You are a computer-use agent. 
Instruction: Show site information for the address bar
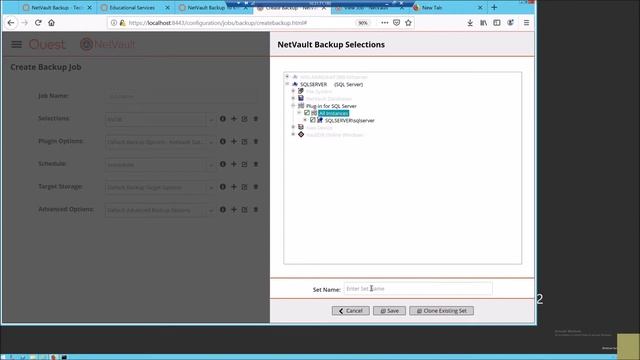[114, 23]
